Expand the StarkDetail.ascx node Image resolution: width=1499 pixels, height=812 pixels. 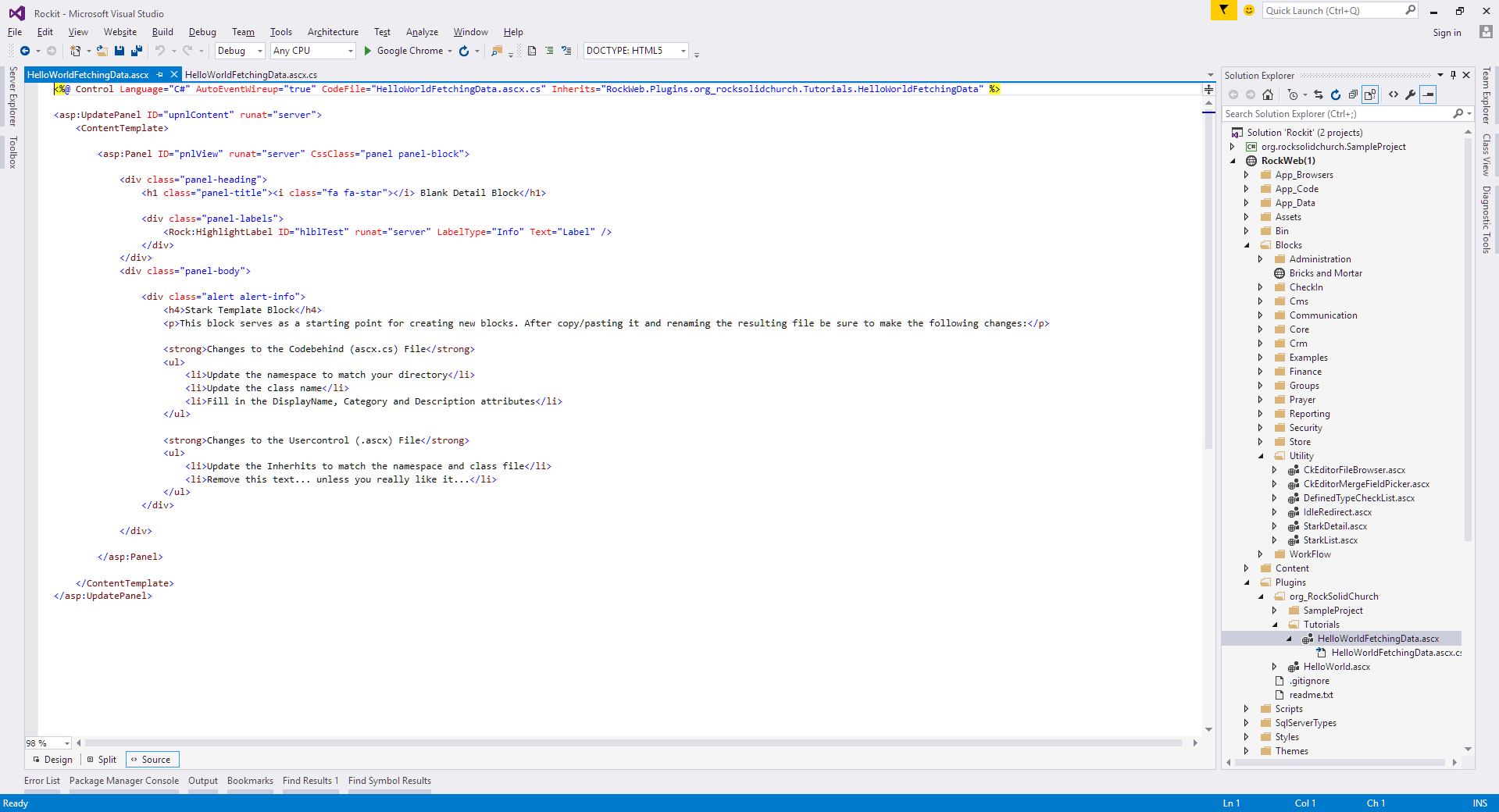(x=1275, y=526)
